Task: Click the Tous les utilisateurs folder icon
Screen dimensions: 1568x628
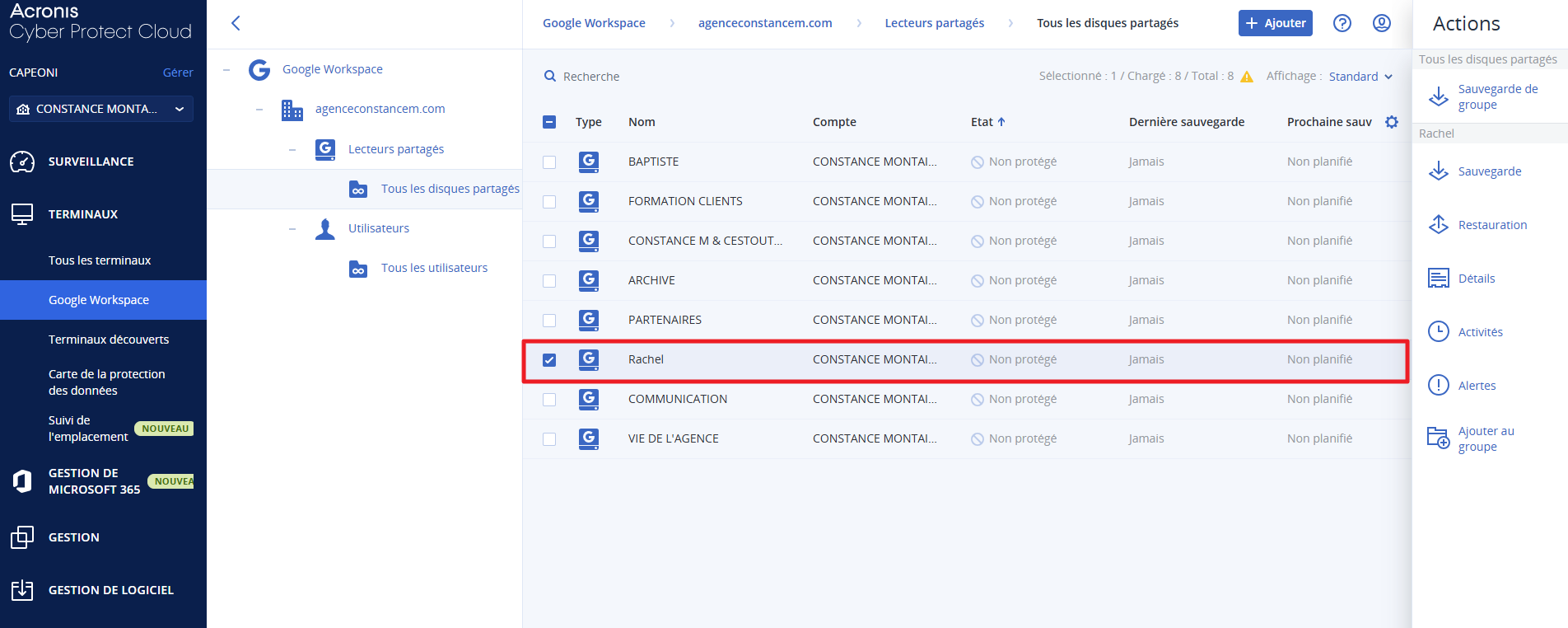Action: (358, 269)
